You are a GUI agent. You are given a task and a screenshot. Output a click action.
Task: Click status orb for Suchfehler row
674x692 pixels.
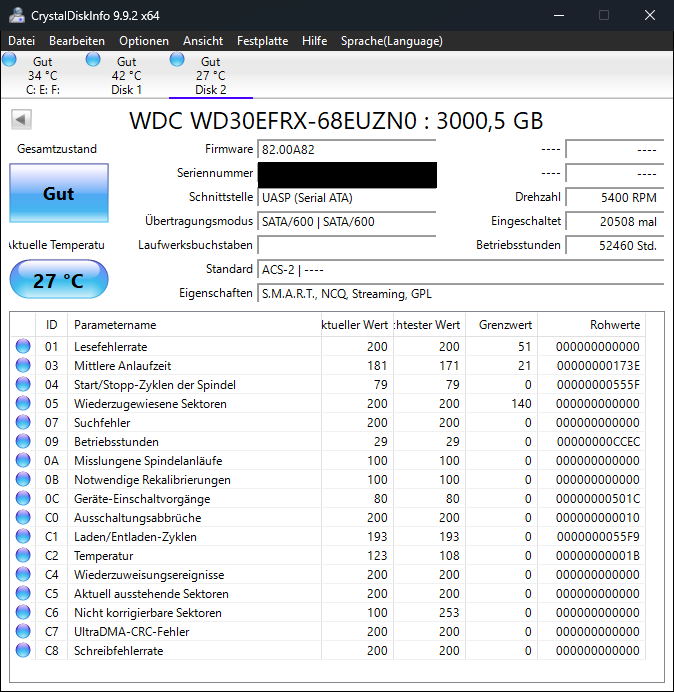tap(23, 422)
